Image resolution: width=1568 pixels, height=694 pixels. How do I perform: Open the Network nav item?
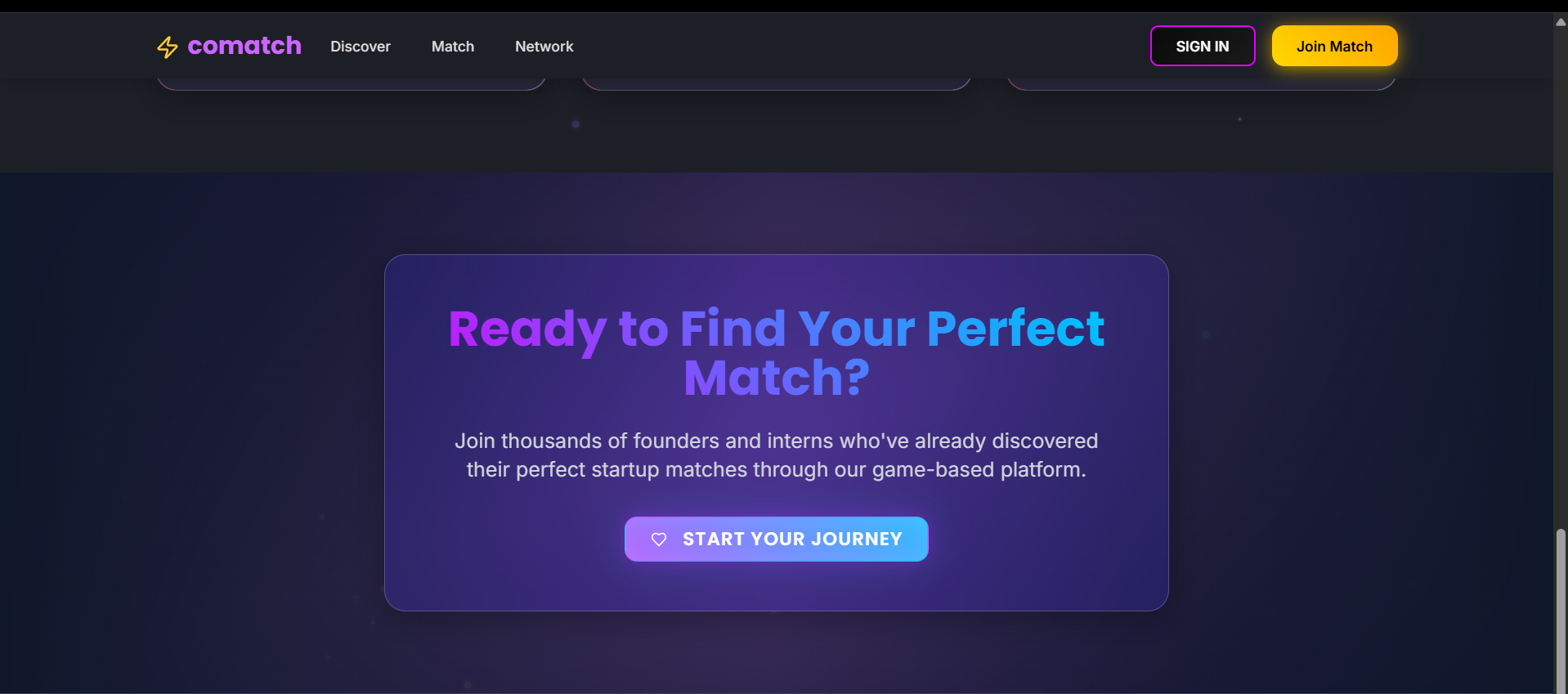tap(544, 47)
